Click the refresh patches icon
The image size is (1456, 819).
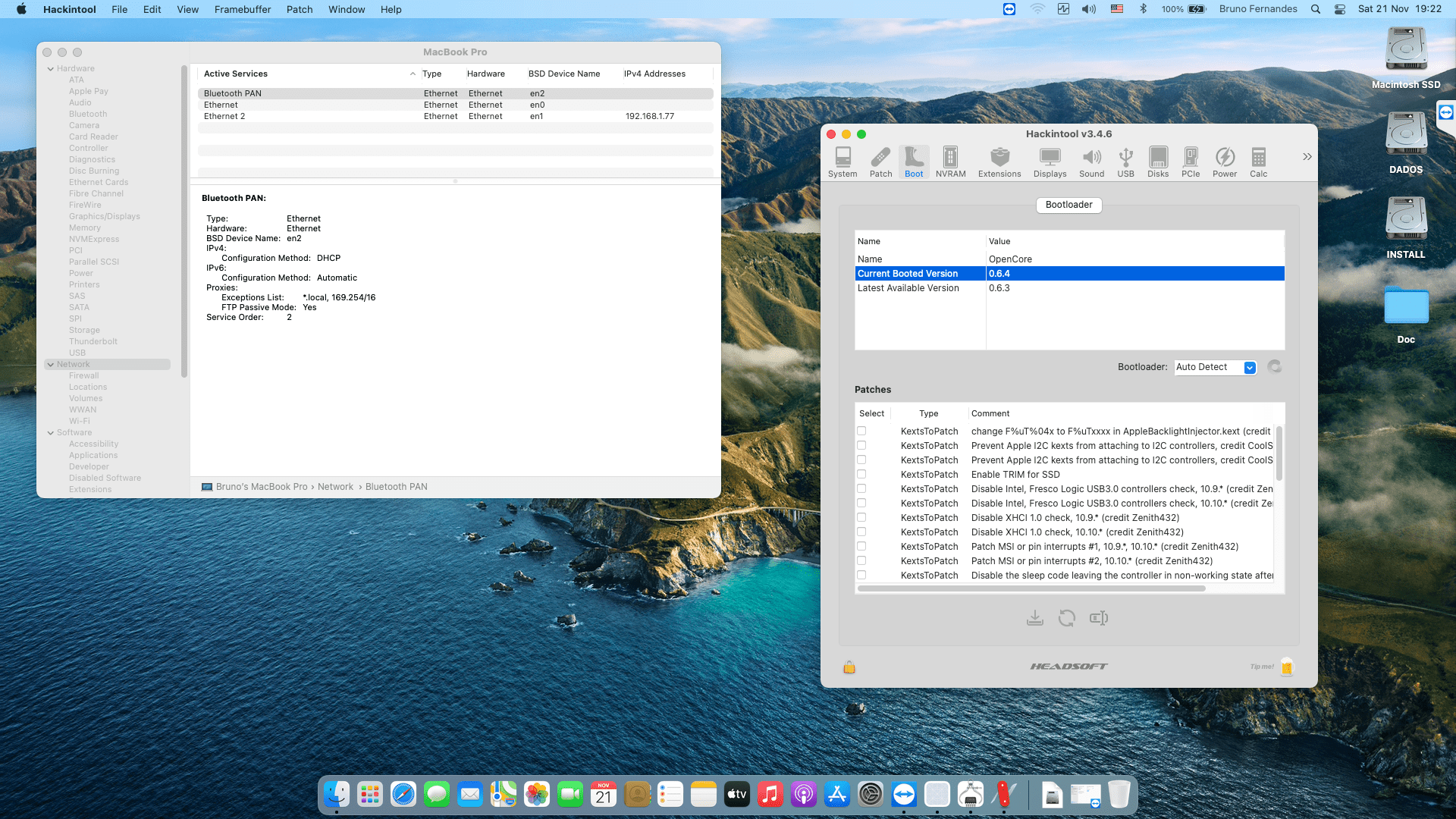click(x=1066, y=618)
